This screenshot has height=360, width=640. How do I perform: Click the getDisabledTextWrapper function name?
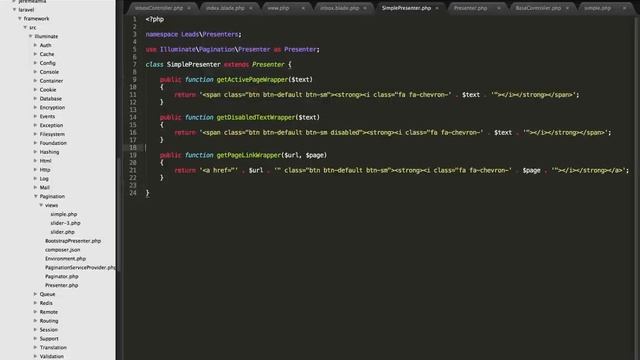pyautogui.click(x=256, y=118)
